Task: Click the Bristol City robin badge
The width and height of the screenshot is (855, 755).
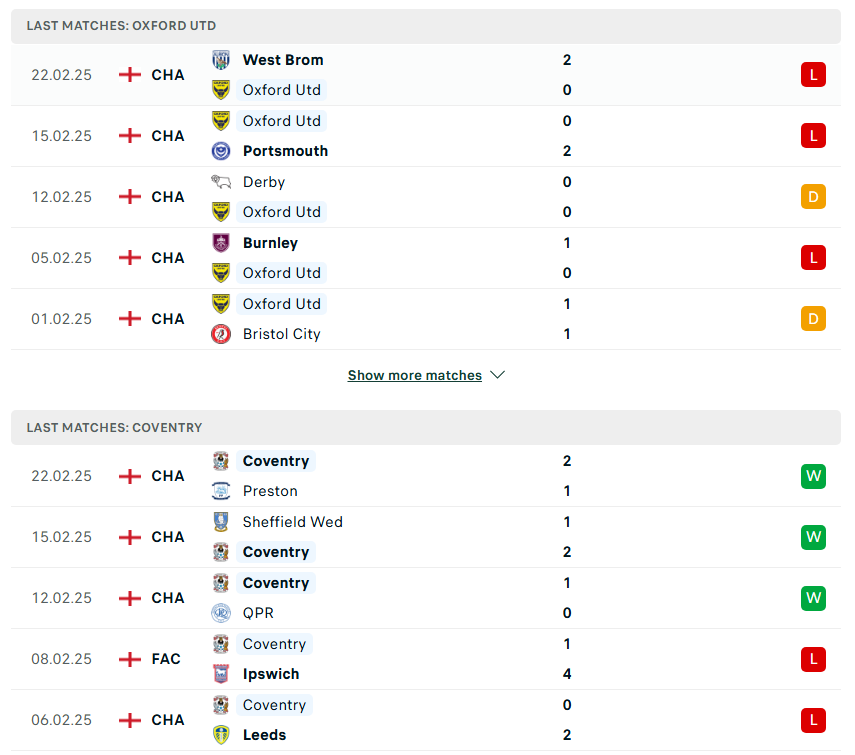Action: click(221, 334)
